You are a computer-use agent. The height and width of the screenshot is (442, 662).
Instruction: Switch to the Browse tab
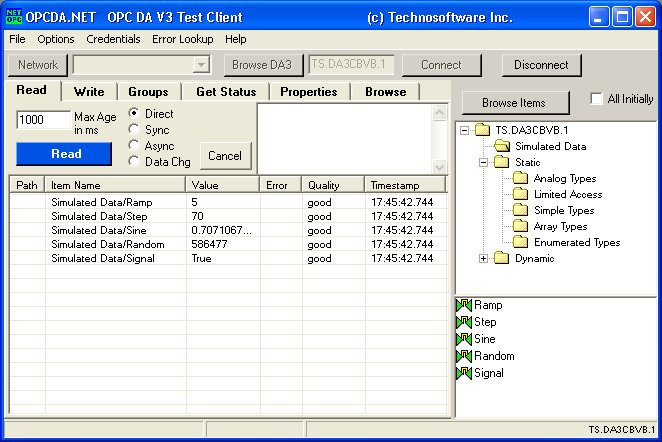pos(385,92)
